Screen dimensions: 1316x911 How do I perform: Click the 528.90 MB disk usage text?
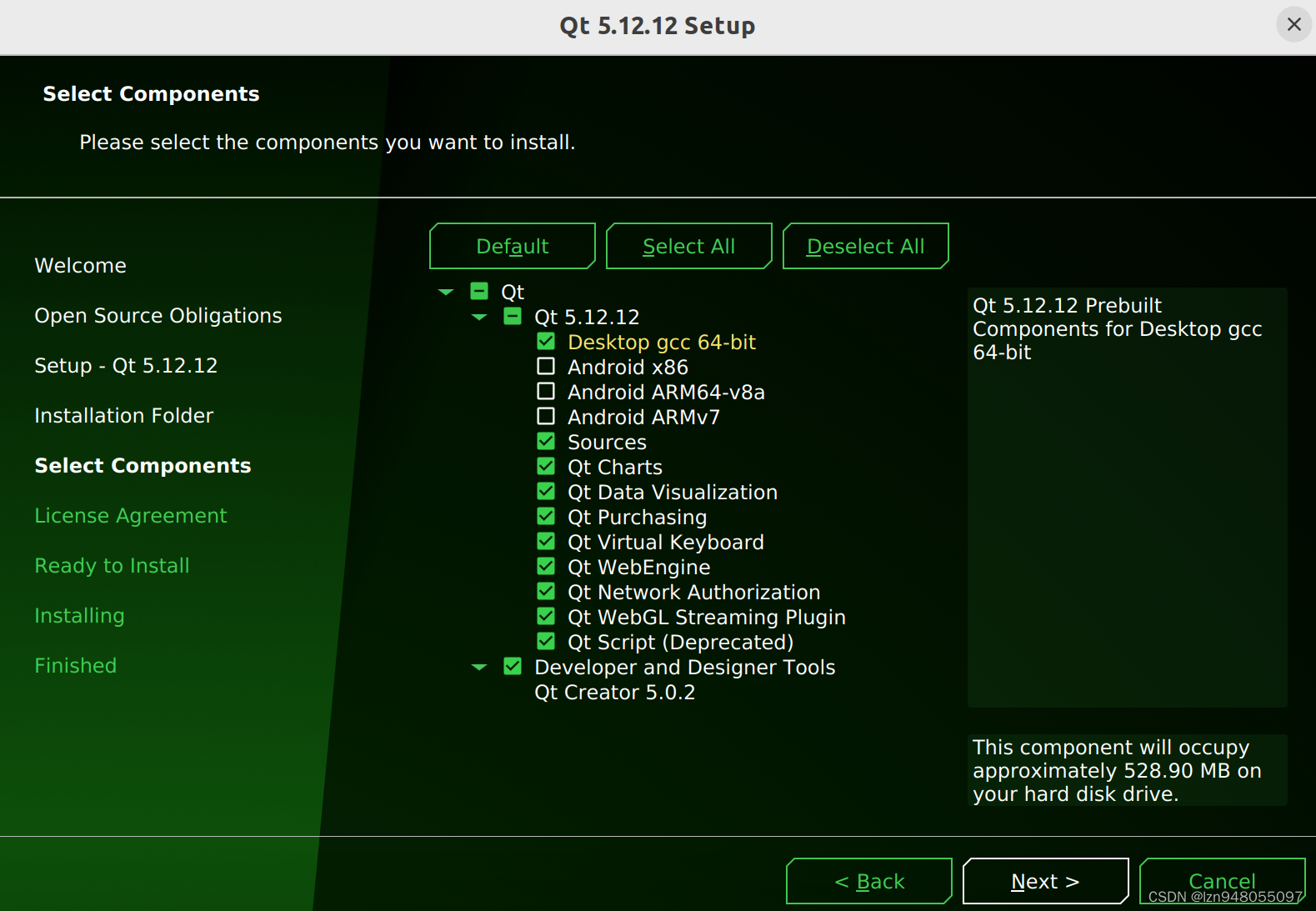[x=1118, y=771]
